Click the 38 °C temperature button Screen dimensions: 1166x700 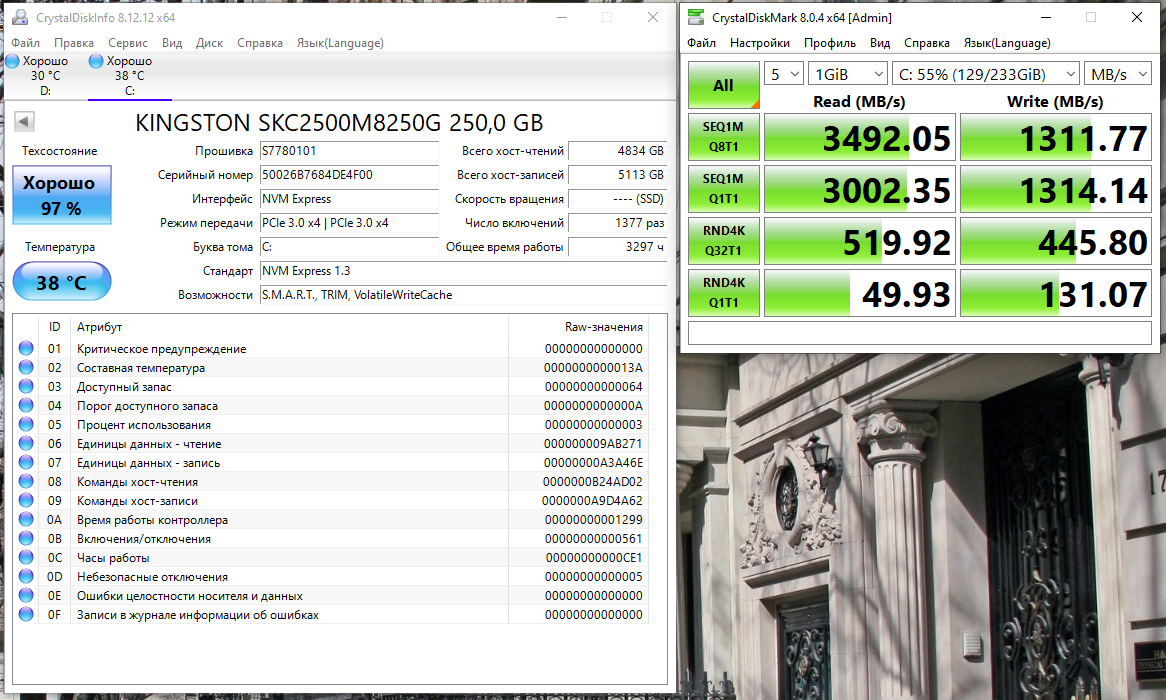point(62,282)
